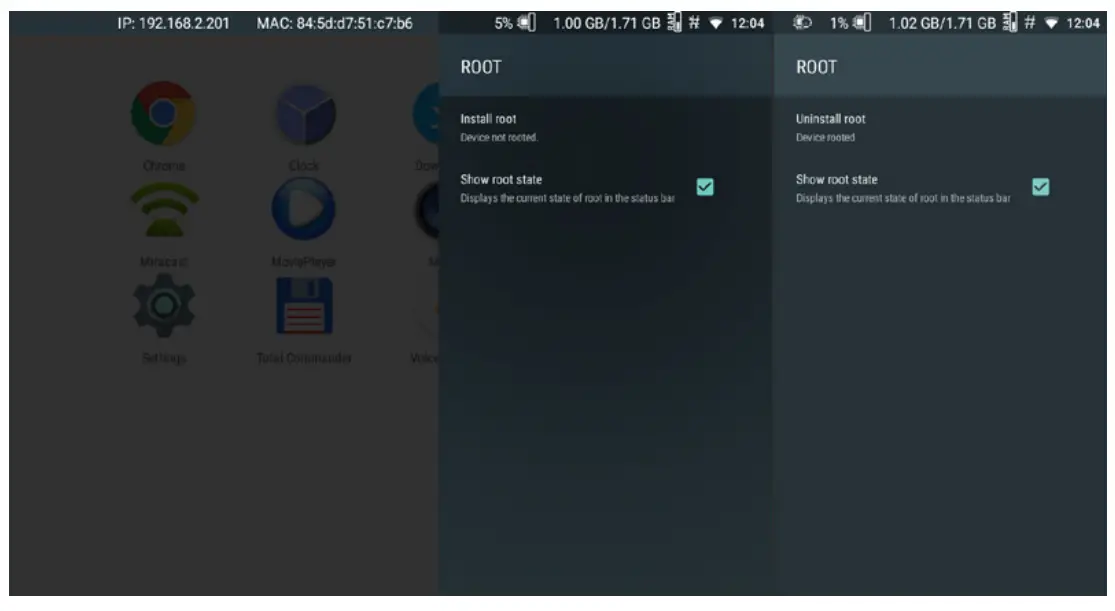
Task: Click the # root indicator after 1.00 GB RAM icon
Action: [x=694, y=23]
